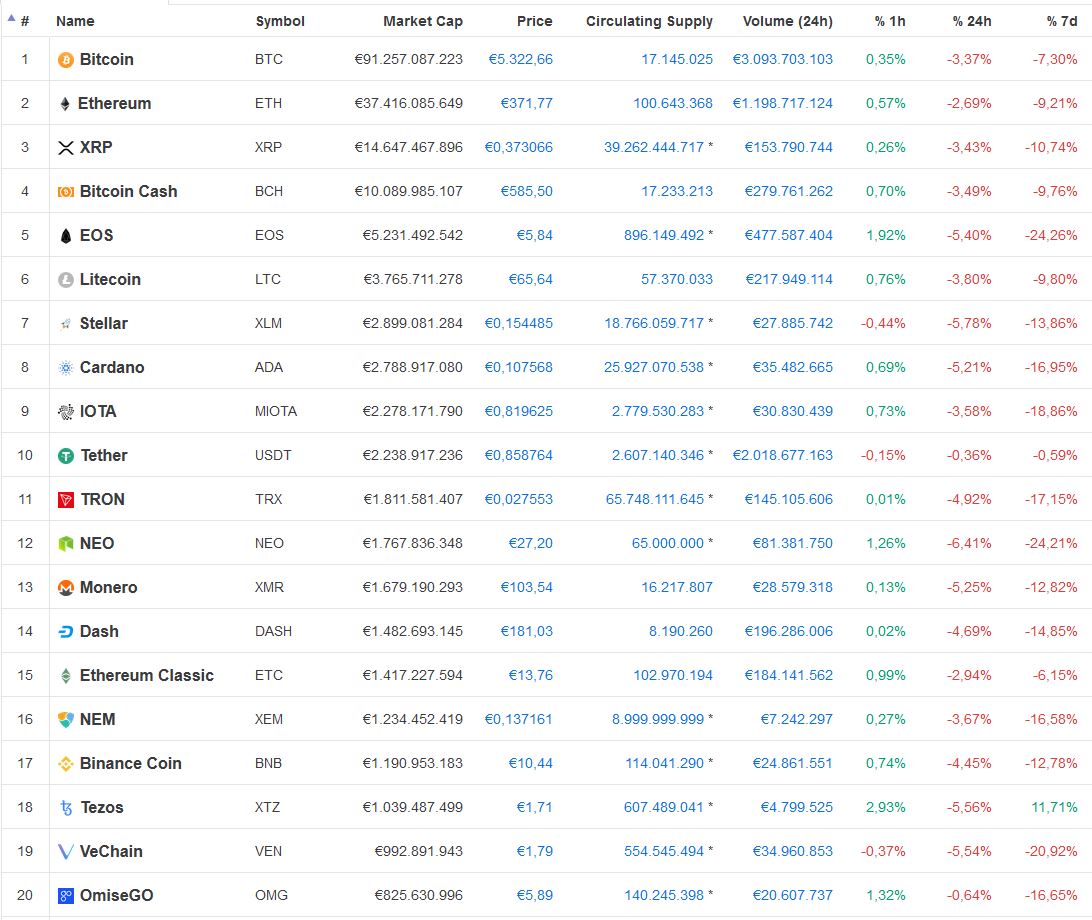Click the Litecoin logo icon
Screen dimensions: 1092x920
[65, 279]
